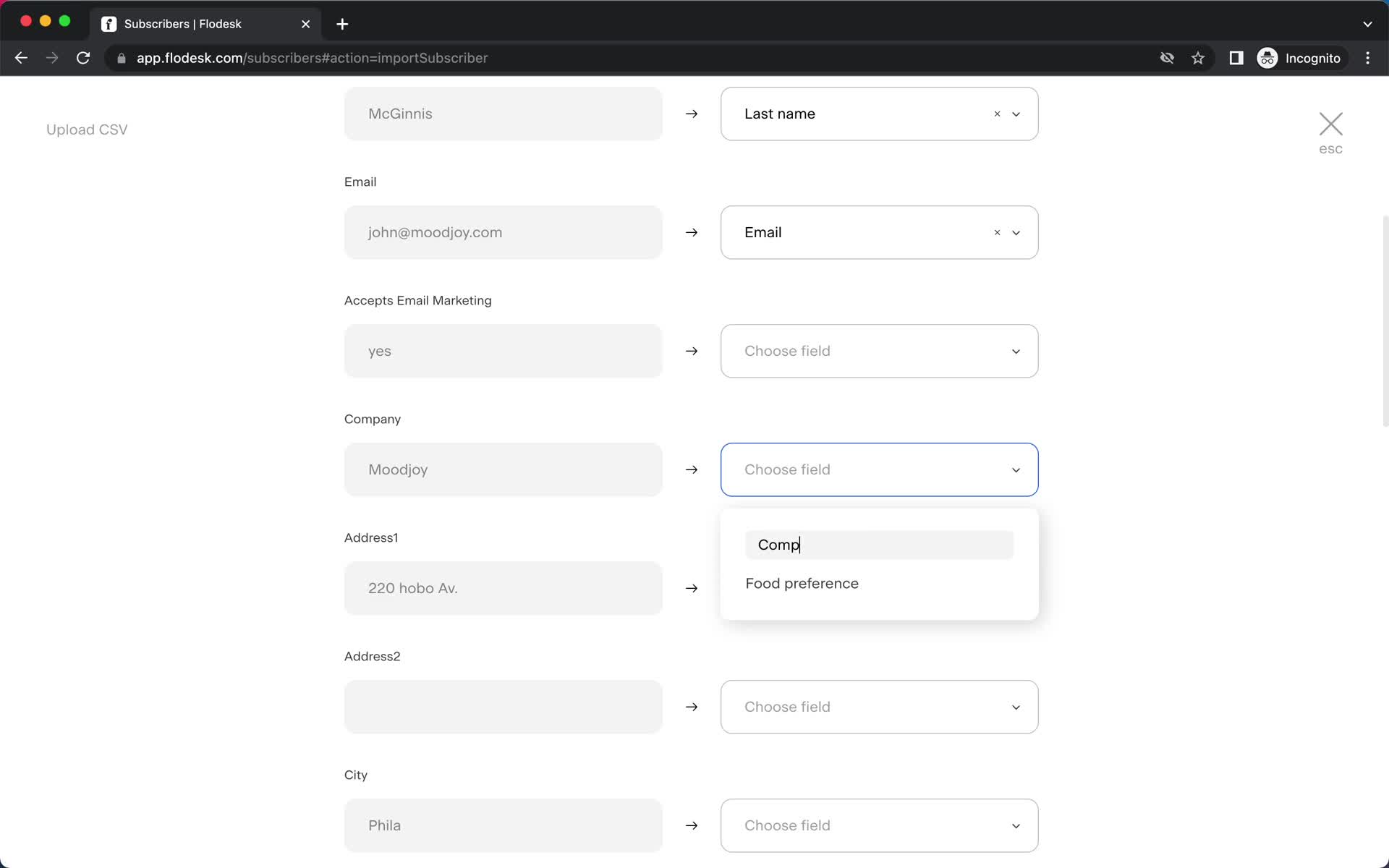Screen dimensions: 1389x868
Task: Clear the Email field mapping selection
Action: click(996, 232)
